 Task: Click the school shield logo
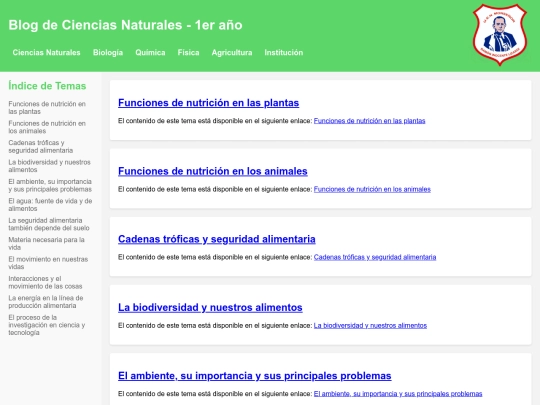(500, 34)
